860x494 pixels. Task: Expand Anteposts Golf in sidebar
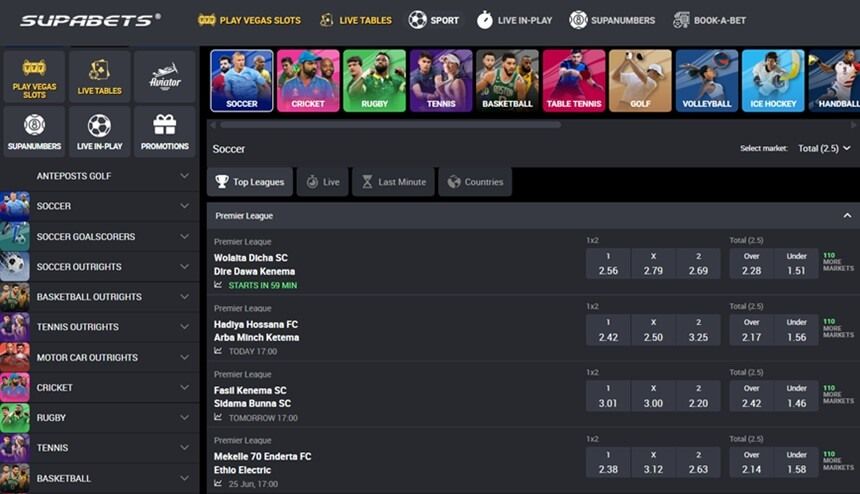coord(99,176)
